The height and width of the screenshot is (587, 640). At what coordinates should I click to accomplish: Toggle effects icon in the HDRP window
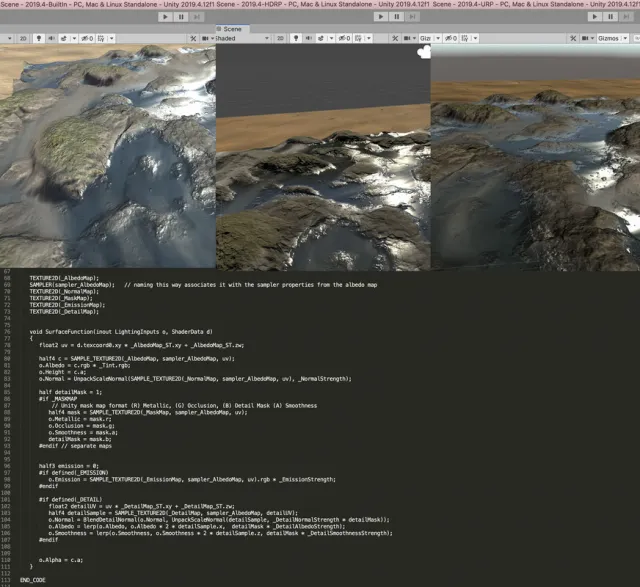[321, 38]
